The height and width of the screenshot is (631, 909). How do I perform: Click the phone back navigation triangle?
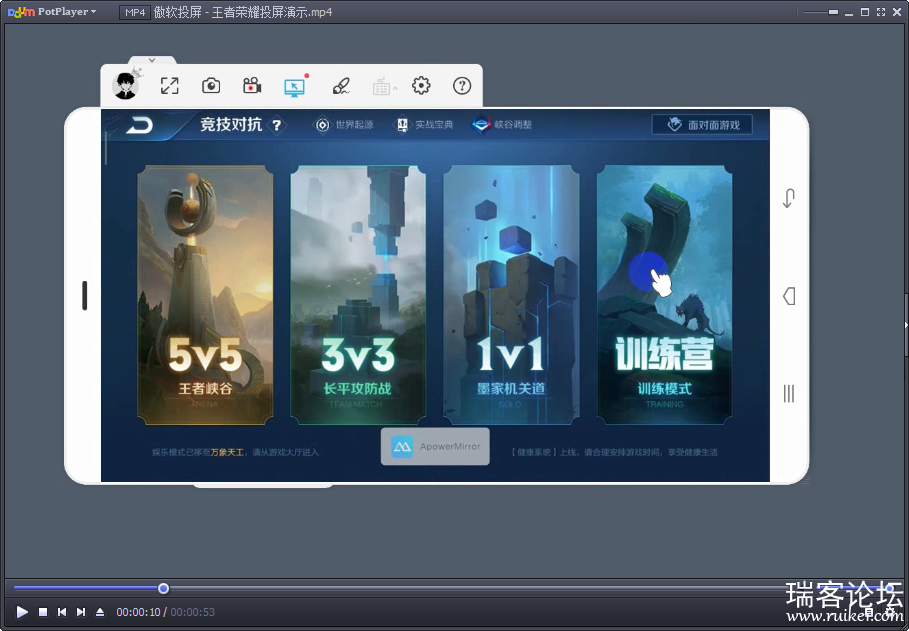point(788,296)
